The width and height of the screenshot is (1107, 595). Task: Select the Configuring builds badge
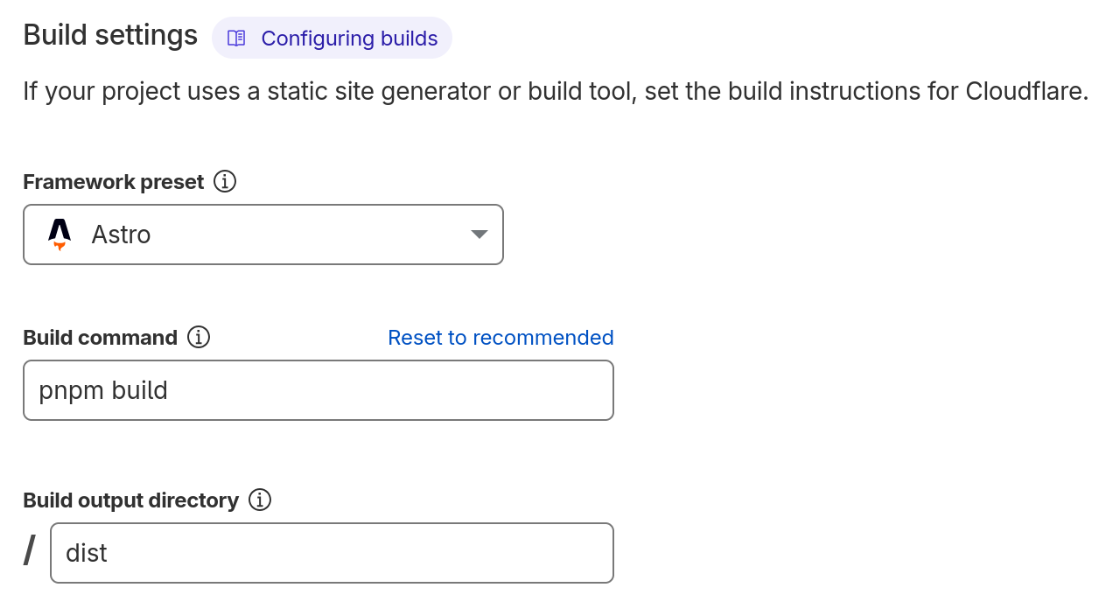point(331,37)
